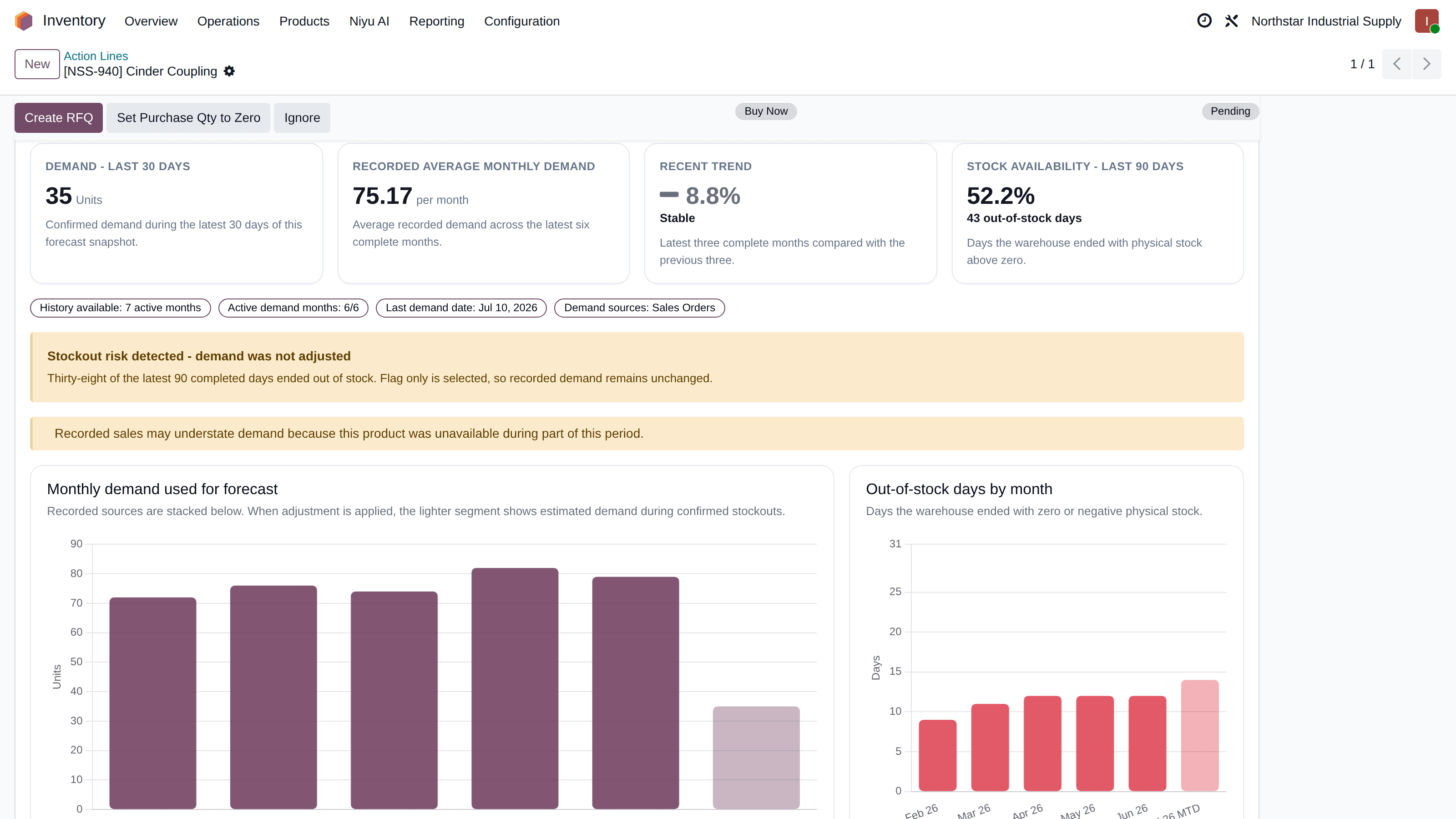Click Create RFQ button
The width and height of the screenshot is (1456, 819).
[59, 117]
